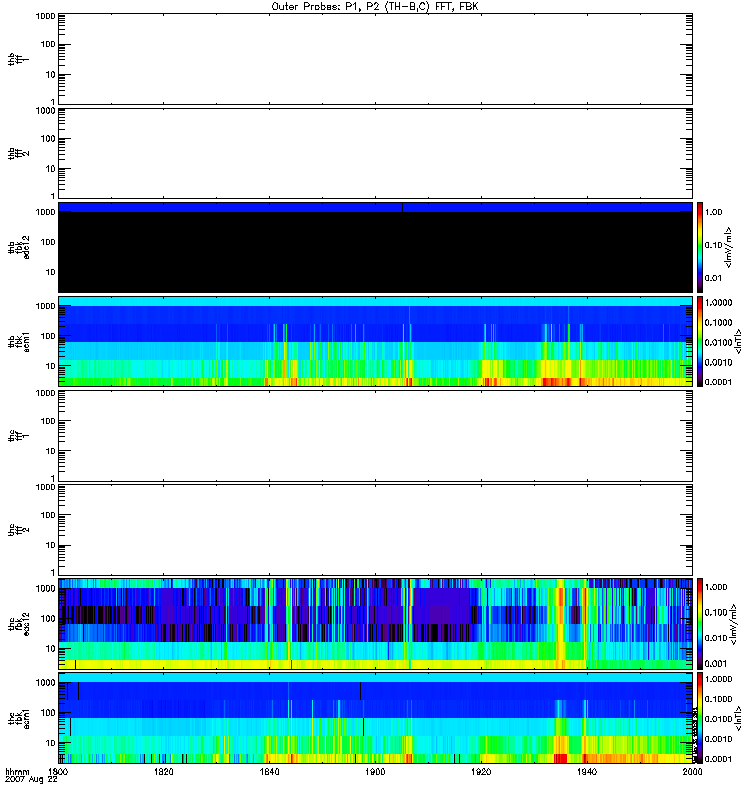Click the '1.00' label on thb ede12 colorbar
Viewport: 750px width, 800px height.
[713, 212]
